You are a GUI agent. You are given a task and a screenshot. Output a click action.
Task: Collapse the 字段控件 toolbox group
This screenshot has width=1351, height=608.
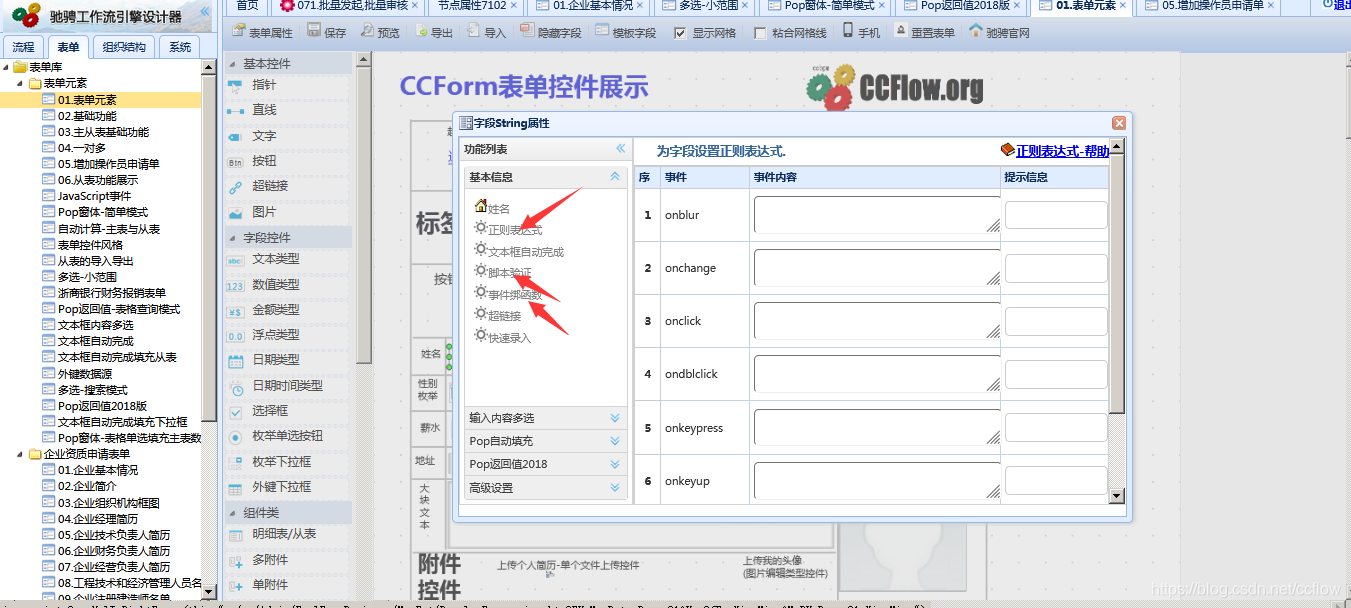(231, 238)
